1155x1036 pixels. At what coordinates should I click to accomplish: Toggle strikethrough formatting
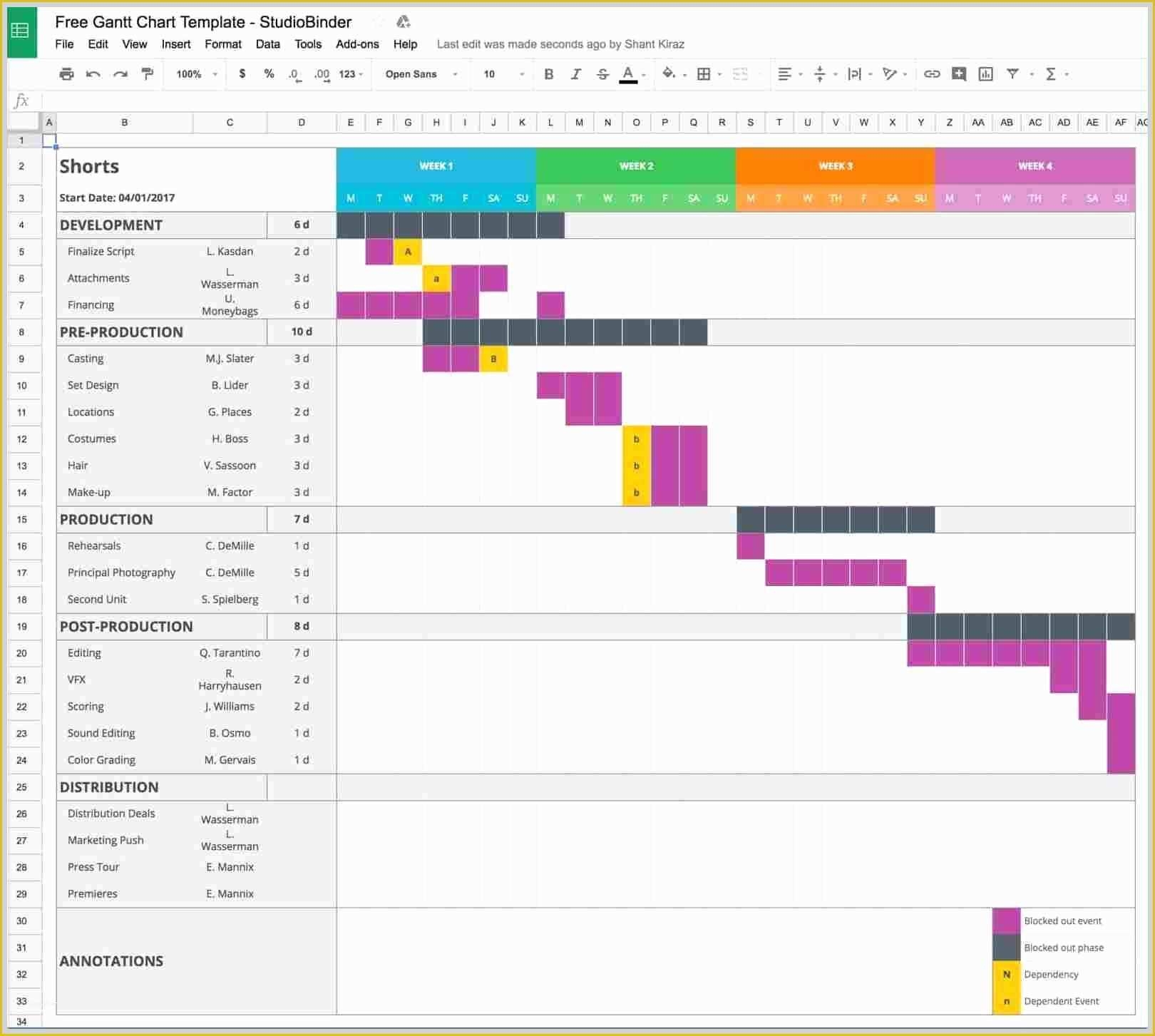pyautogui.click(x=602, y=73)
